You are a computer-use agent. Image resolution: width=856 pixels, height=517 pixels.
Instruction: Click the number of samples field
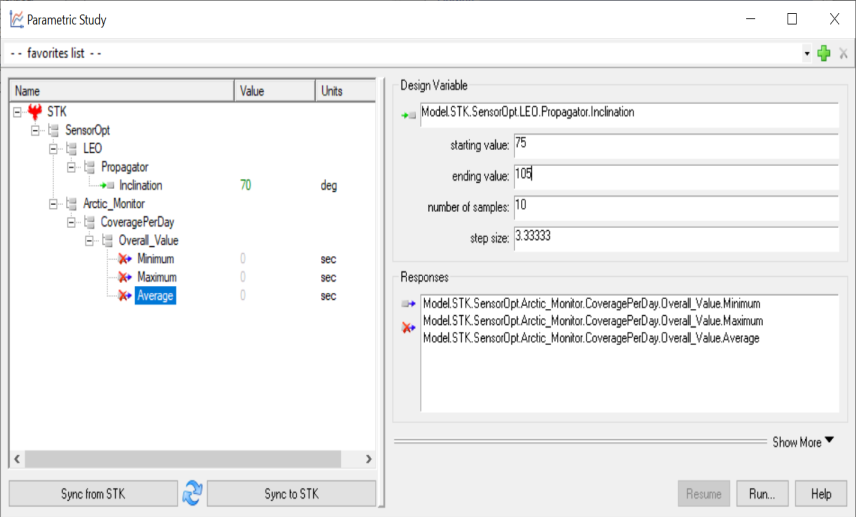[676, 207]
